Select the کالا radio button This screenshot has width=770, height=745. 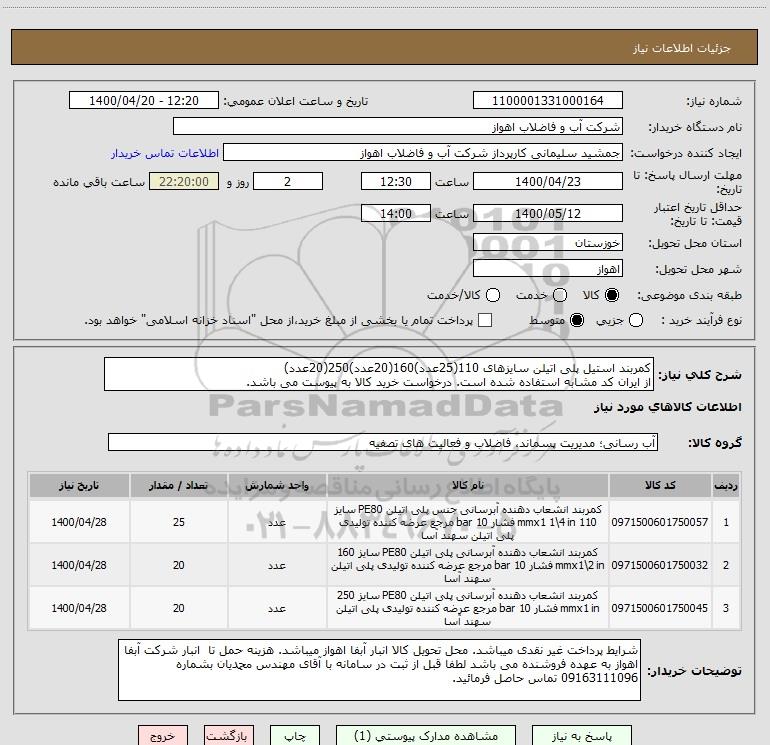pyautogui.click(x=612, y=295)
